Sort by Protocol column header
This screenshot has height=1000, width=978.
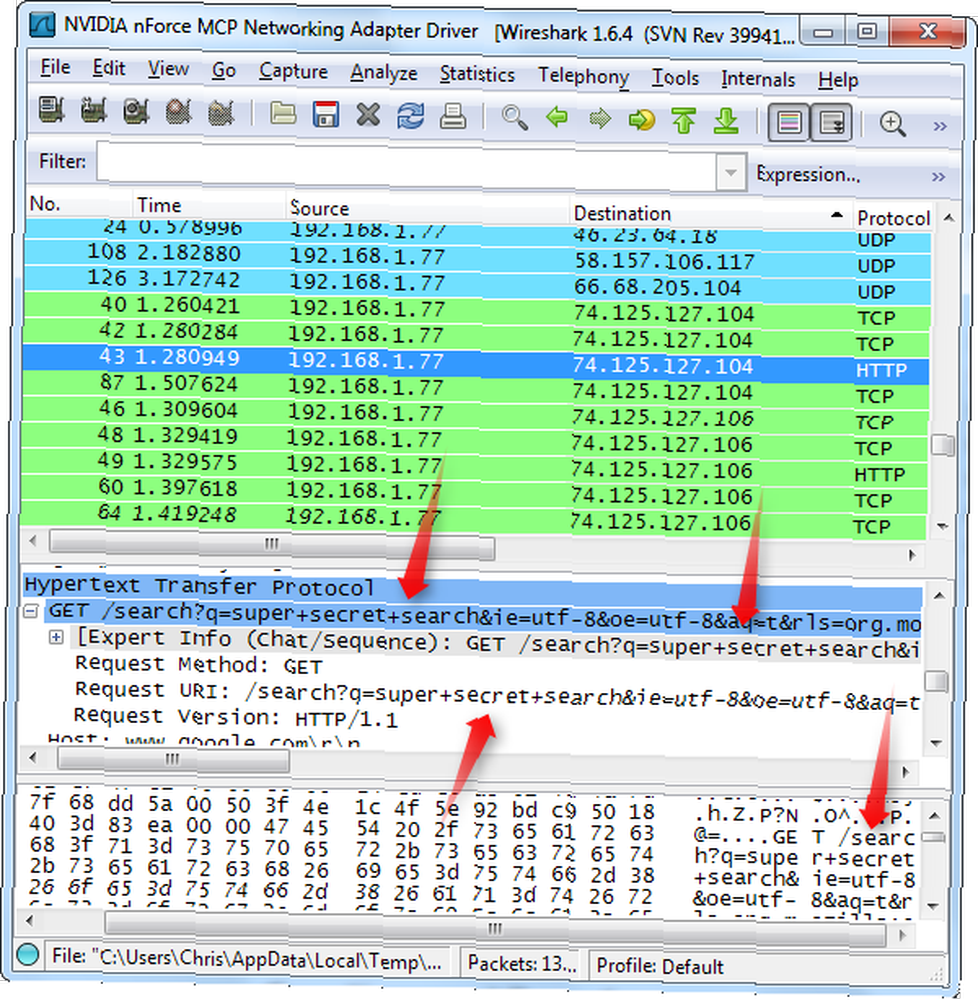tap(893, 219)
